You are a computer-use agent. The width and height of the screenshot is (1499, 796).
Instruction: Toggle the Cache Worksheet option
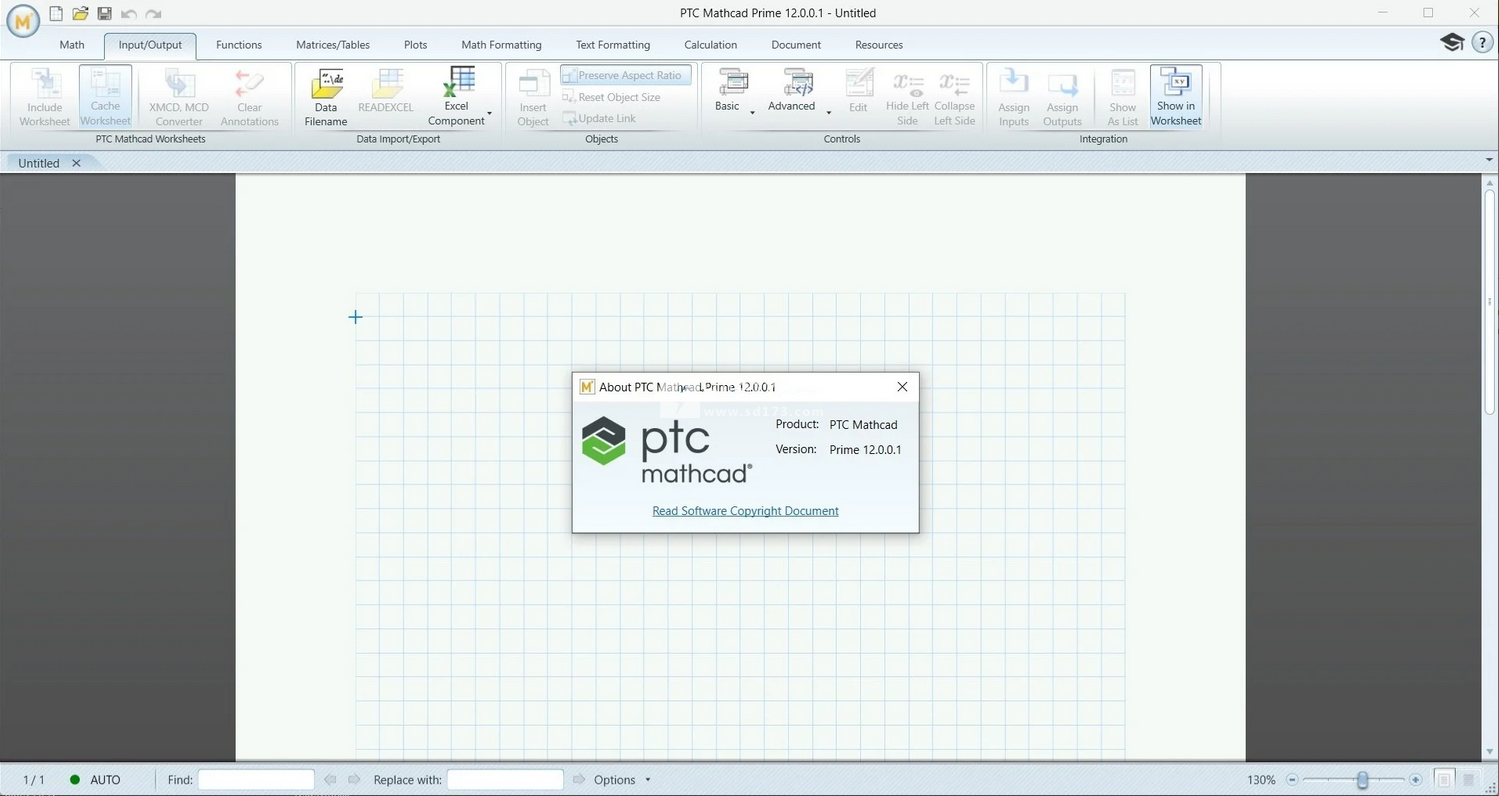pos(105,97)
